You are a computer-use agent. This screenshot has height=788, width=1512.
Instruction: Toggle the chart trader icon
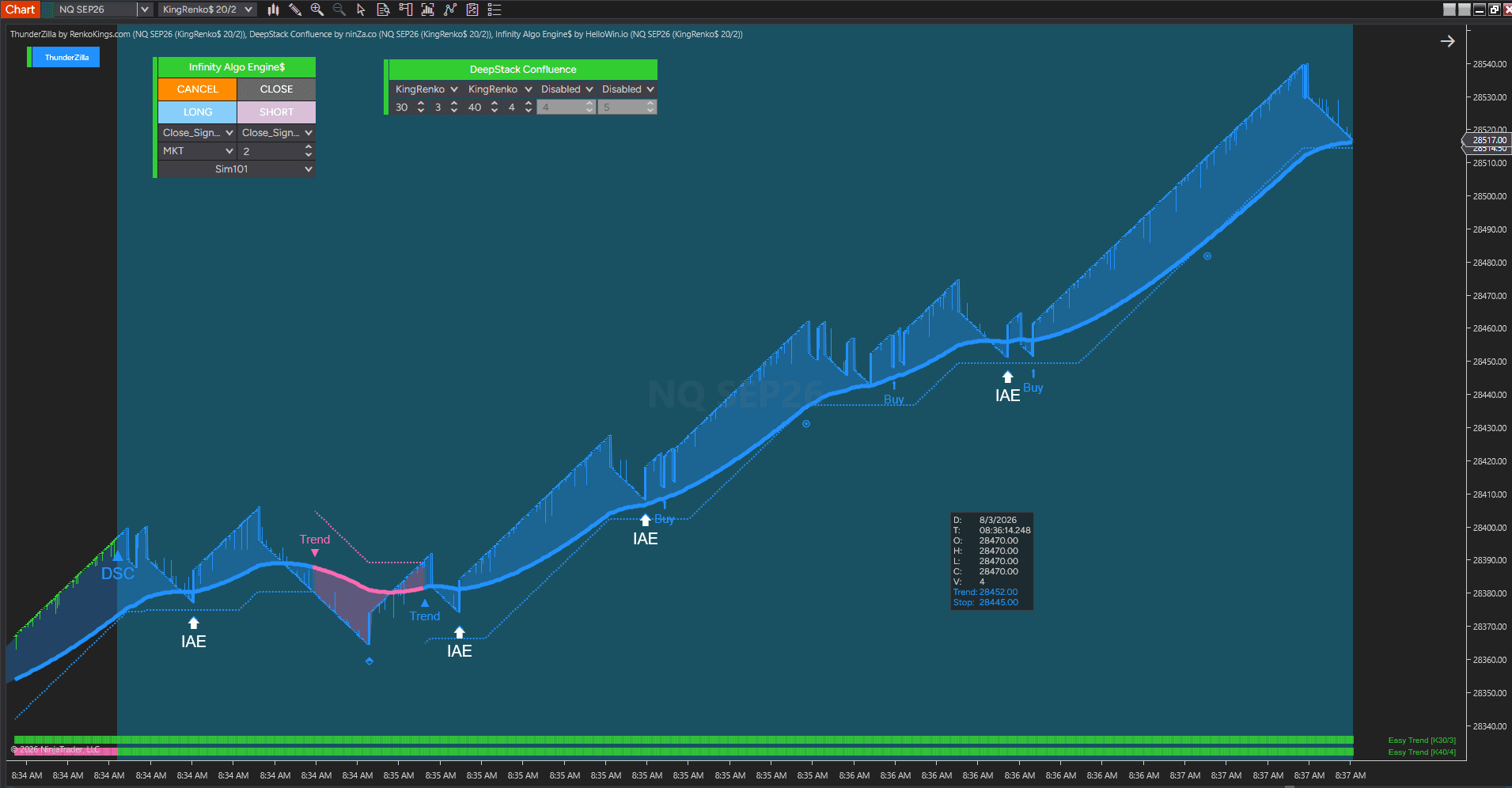(x=406, y=9)
